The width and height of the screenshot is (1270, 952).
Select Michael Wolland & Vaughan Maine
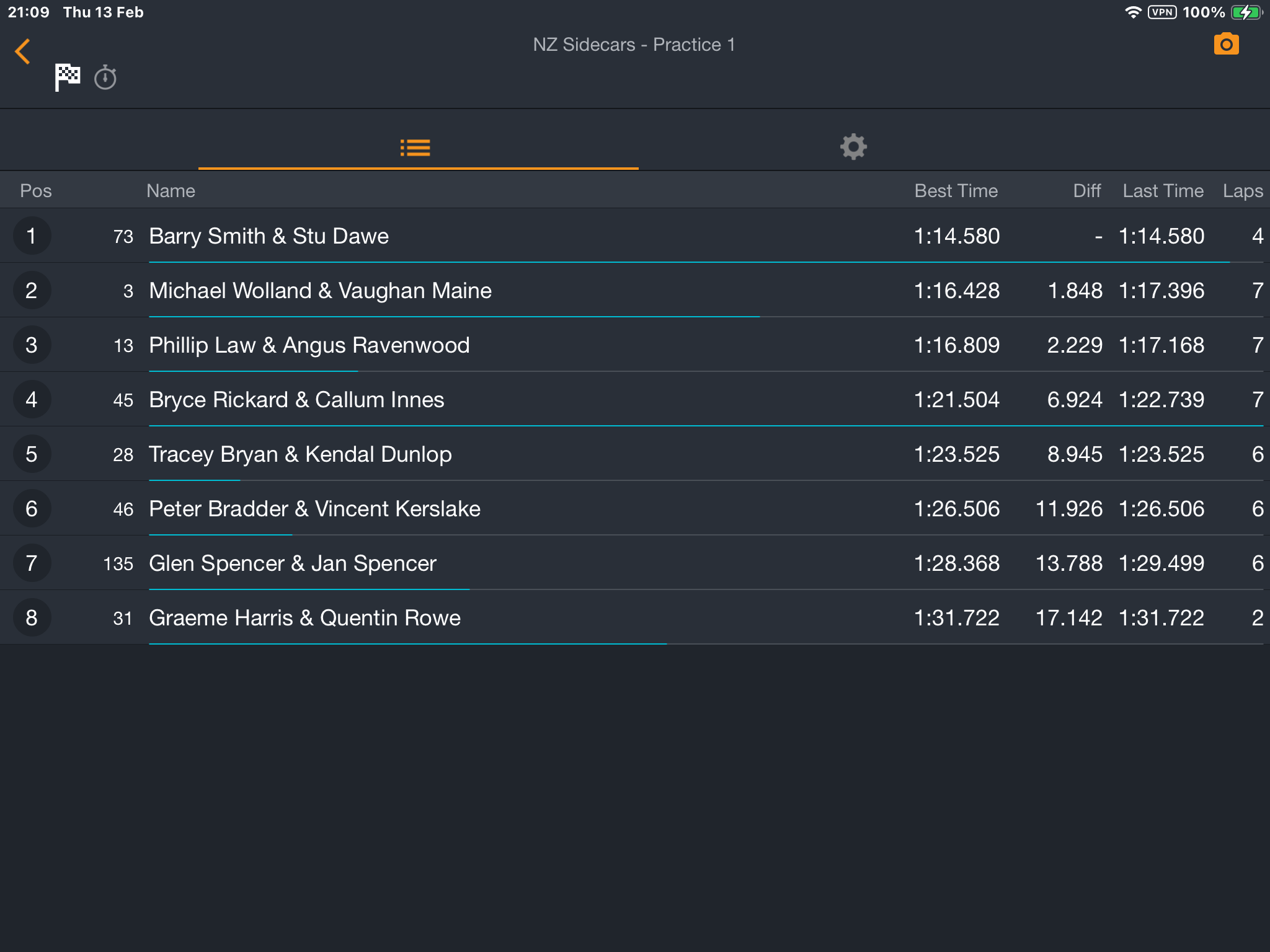635,290
